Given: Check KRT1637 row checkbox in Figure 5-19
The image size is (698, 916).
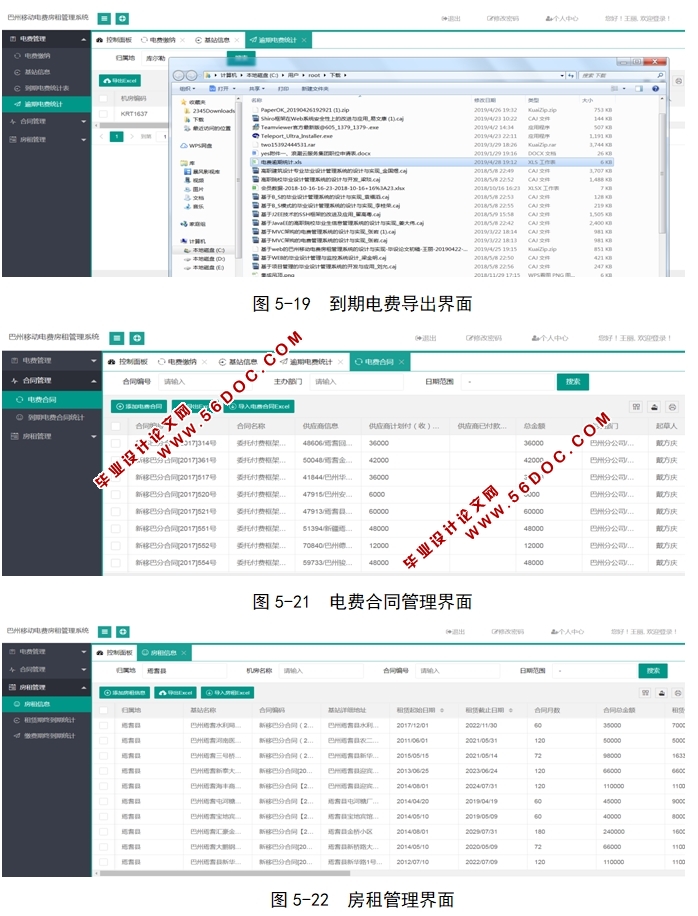Looking at the screenshot, I should (x=103, y=114).
